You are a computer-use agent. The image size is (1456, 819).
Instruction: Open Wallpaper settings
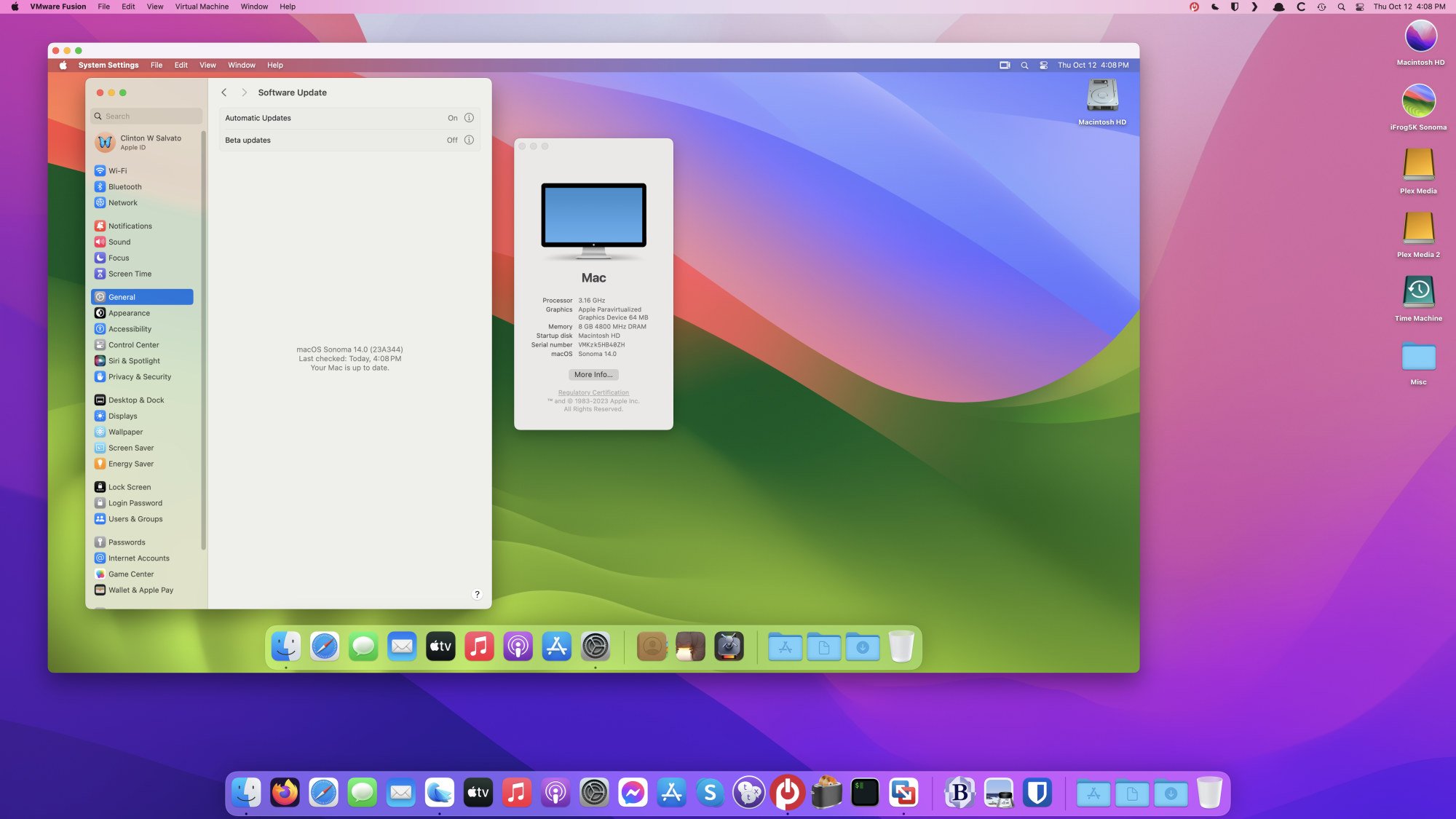pos(142,432)
